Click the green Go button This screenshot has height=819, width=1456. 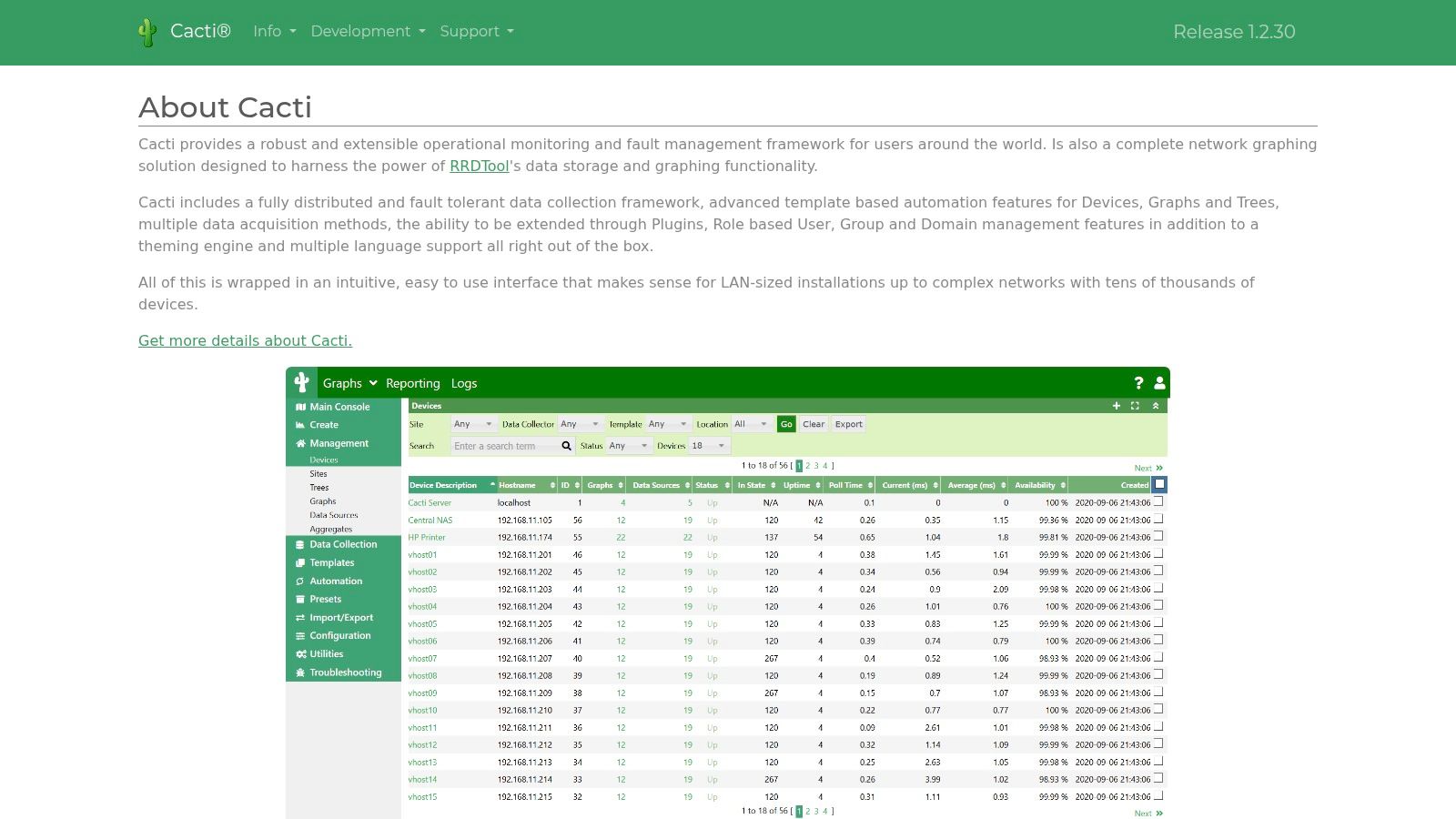pos(786,424)
